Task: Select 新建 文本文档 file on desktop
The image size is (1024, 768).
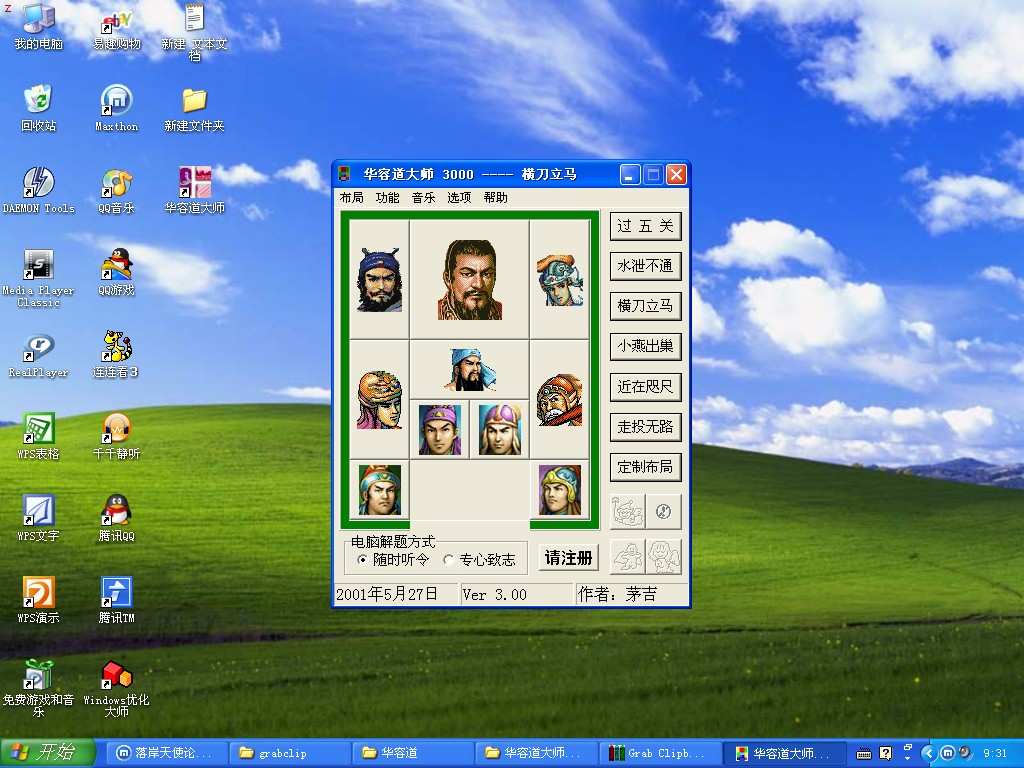Action: [194, 31]
